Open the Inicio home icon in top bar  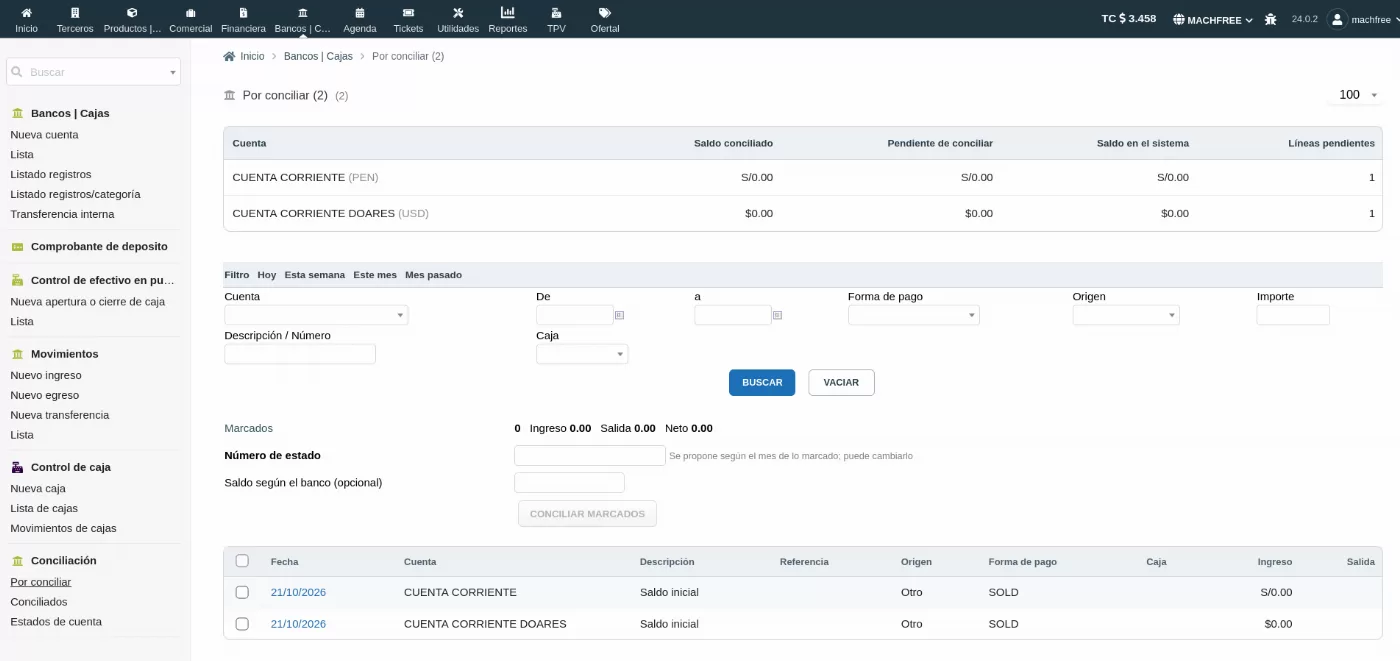click(x=26, y=13)
